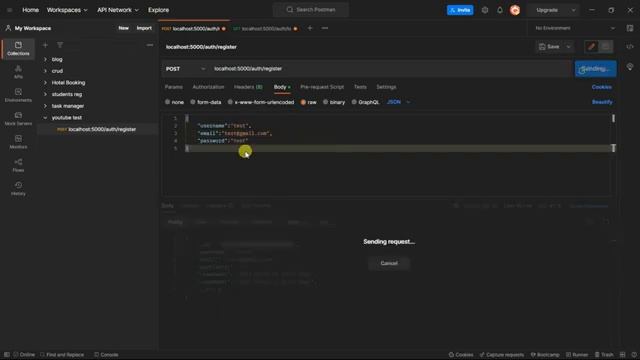The image size is (640, 360).
Task: Select the form-data body type
Action: click(206, 102)
